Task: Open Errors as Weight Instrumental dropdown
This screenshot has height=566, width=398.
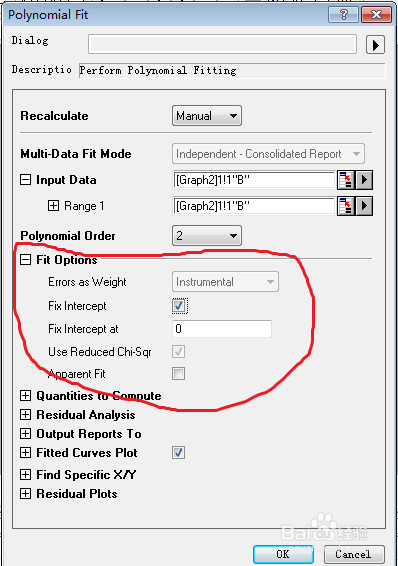Action: [225, 282]
